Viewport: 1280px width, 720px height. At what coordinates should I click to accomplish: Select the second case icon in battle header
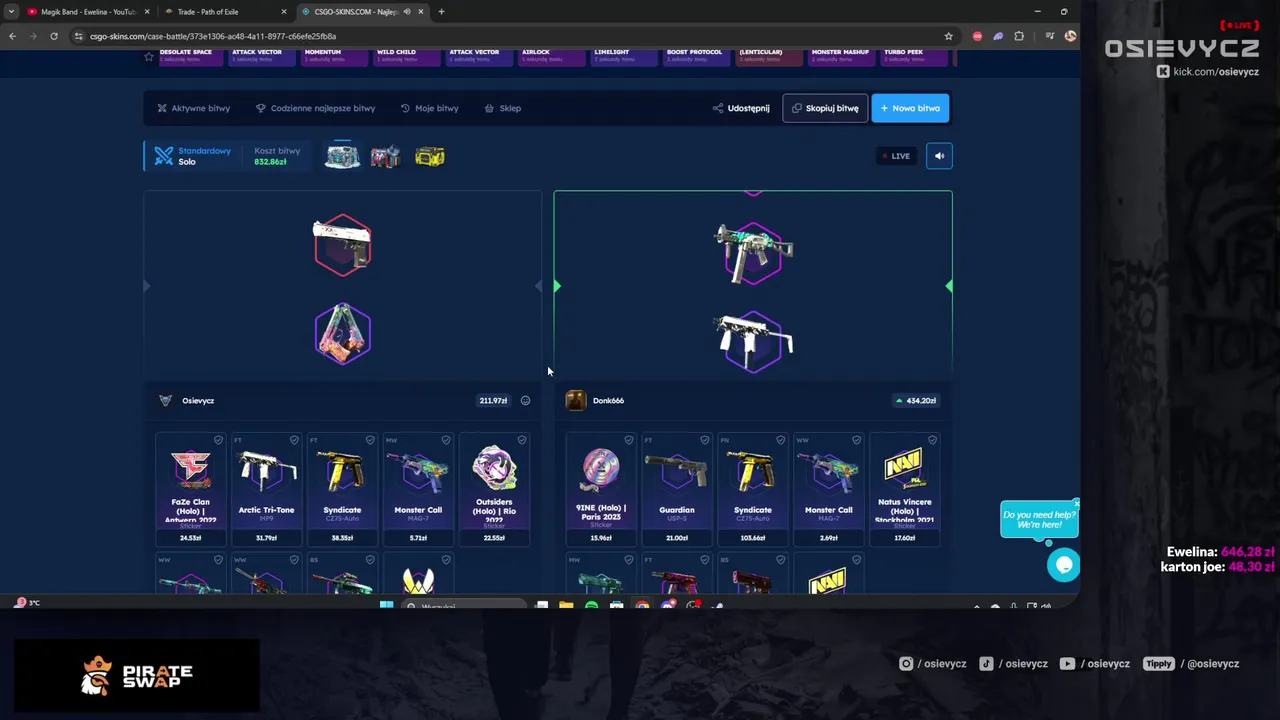coord(385,156)
